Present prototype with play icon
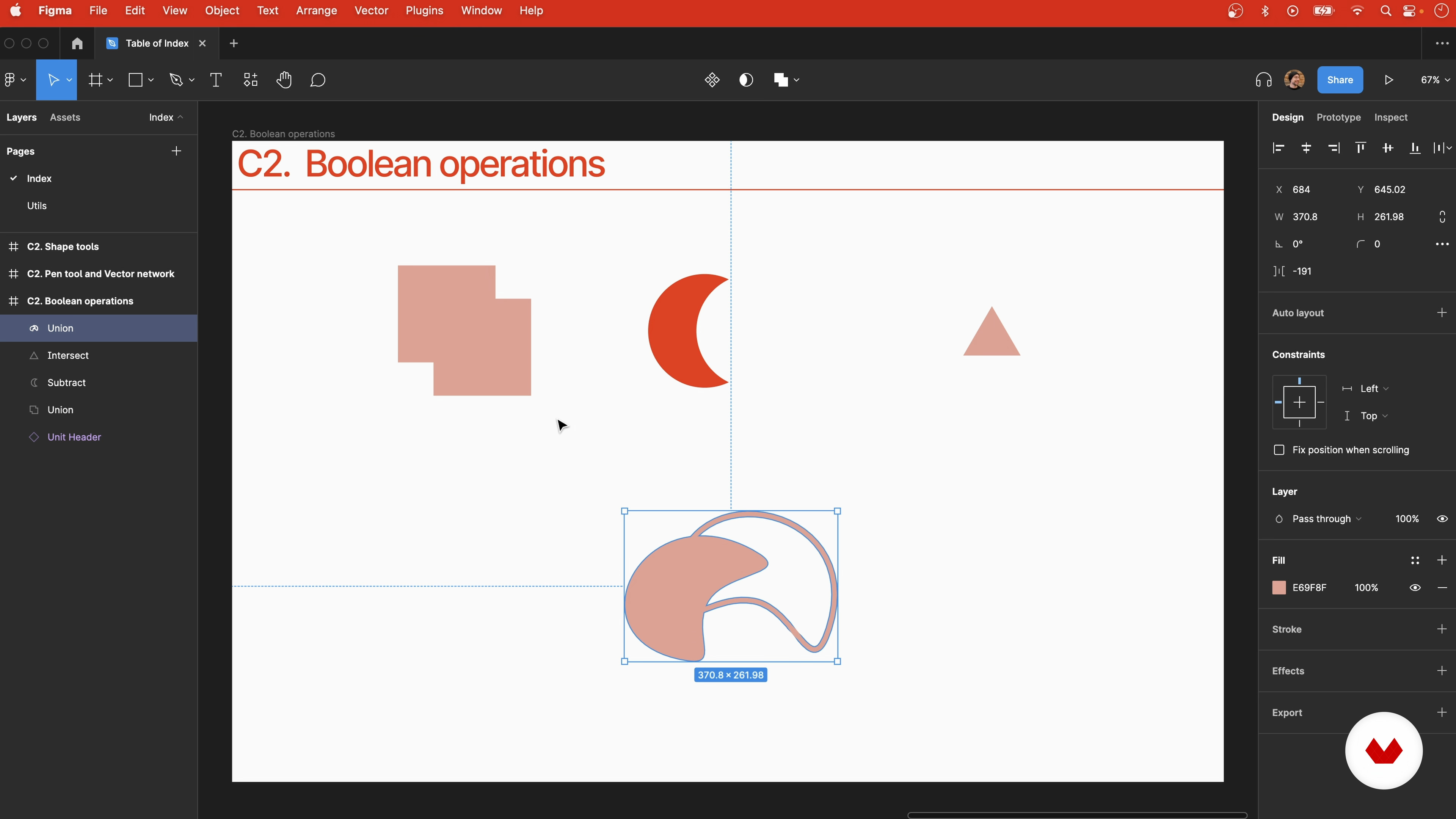 click(x=1389, y=80)
